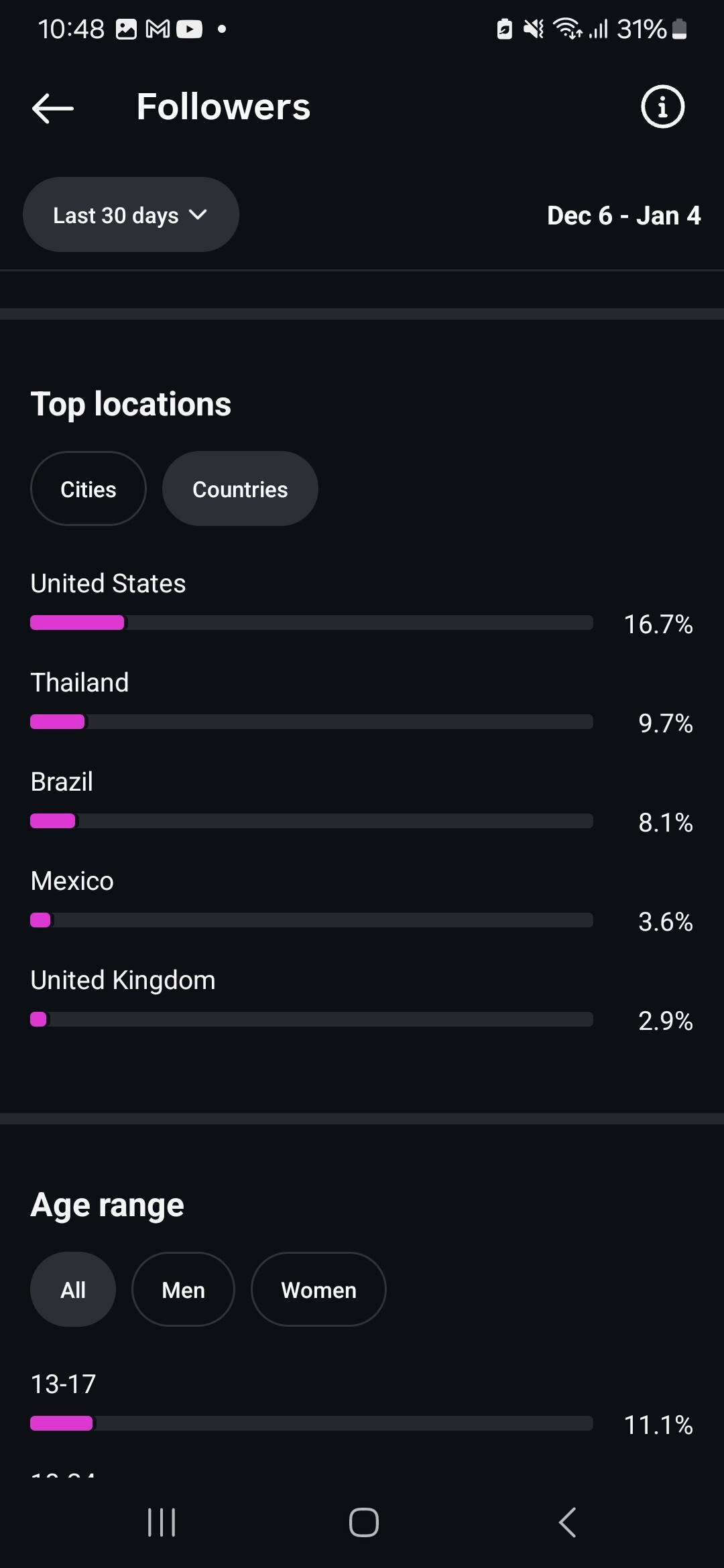
Task: Open the Last 30 days dropdown
Action: [131, 215]
